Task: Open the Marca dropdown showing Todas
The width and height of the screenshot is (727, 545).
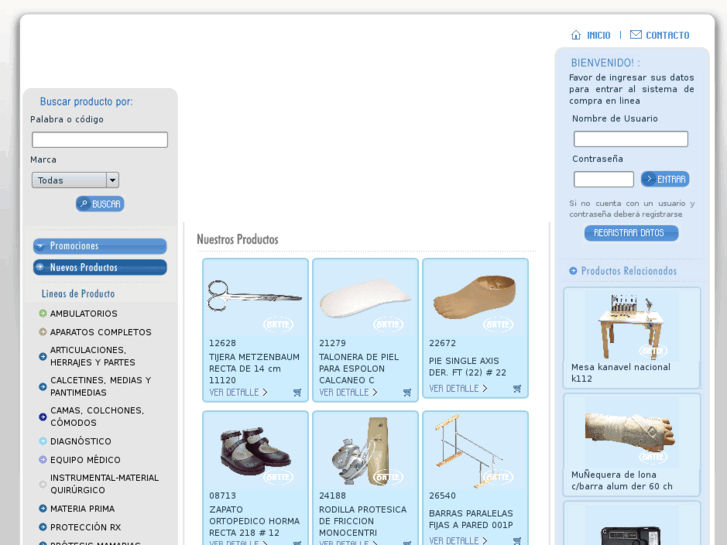Action: pos(75,180)
